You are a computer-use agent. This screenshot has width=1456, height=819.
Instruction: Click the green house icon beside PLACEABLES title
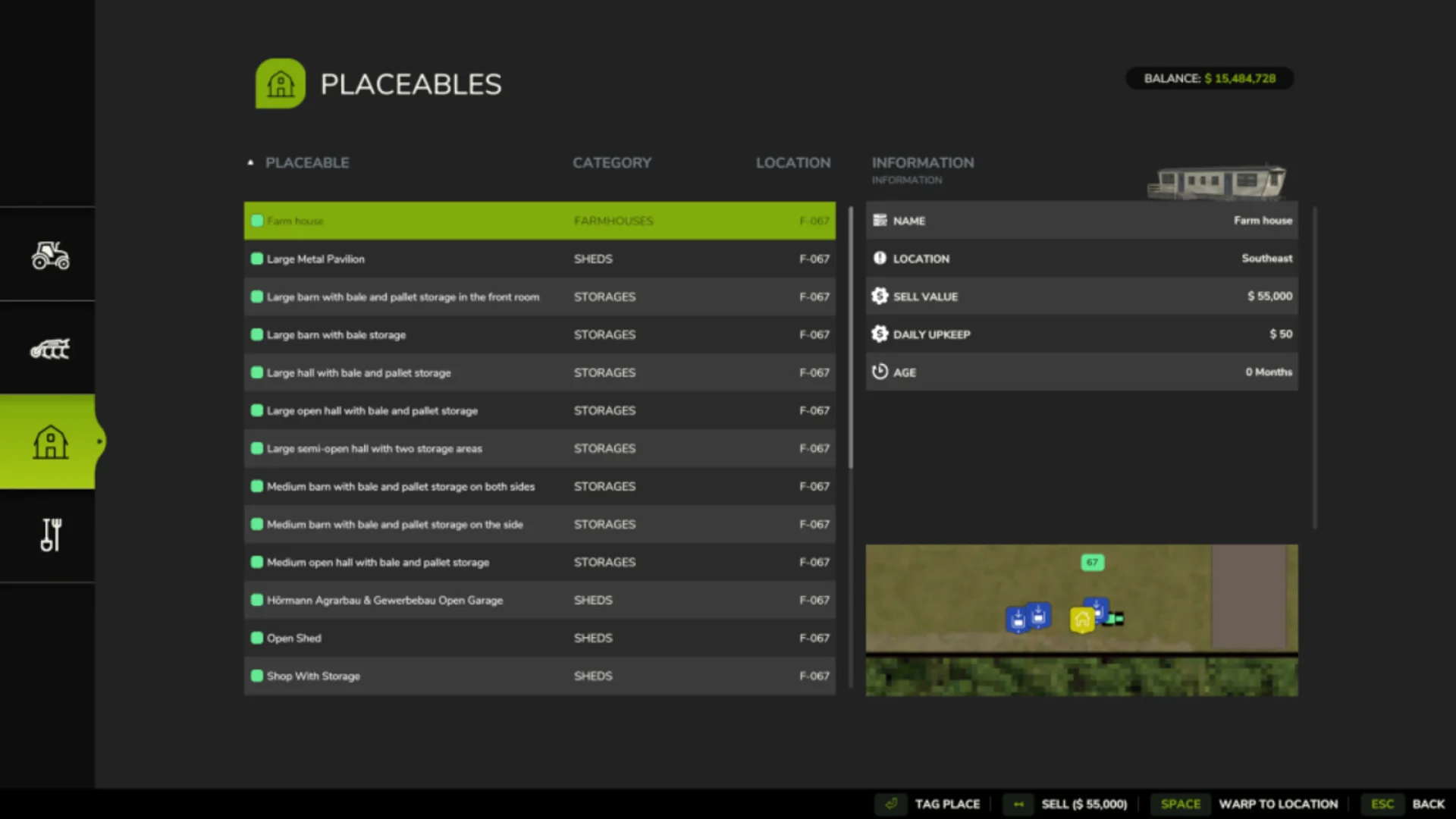(279, 83)
